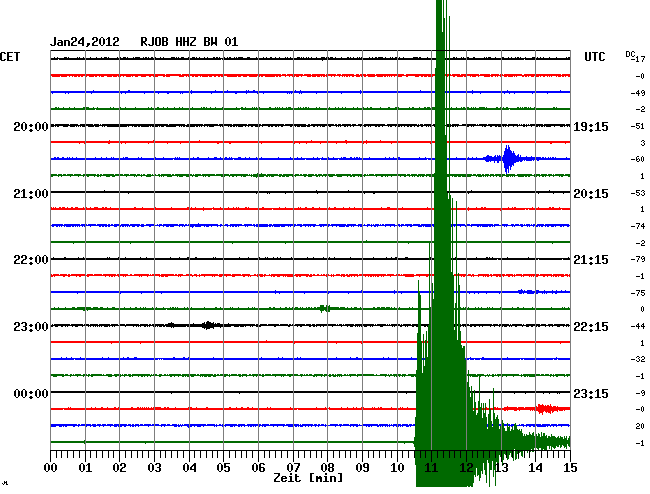Select minute tick label 04

pyautogui.click(x=189, y=468)
